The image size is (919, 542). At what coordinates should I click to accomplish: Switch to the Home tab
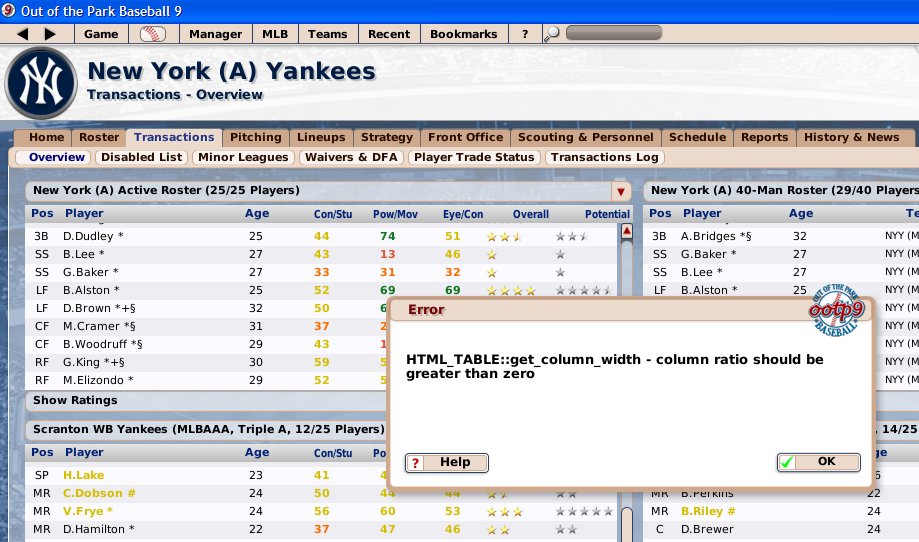click(46, 137)
